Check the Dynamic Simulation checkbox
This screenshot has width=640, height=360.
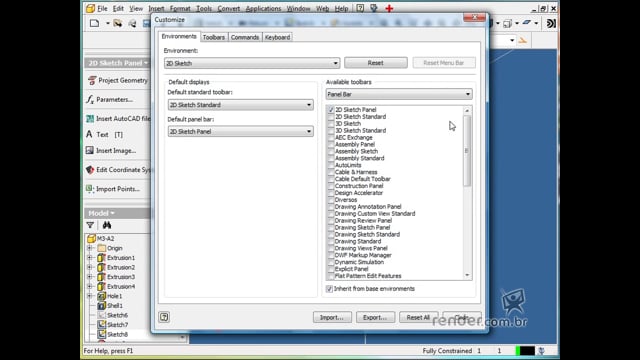[331, 262]
